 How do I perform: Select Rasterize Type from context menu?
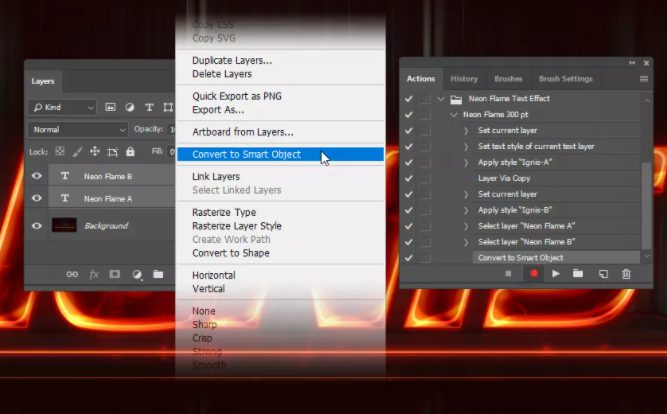pyautogui.click(x=224, y=213)
